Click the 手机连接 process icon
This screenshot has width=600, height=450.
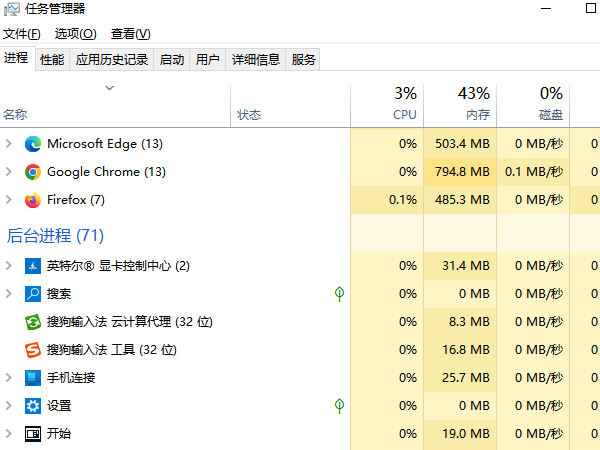click(33, 378)
